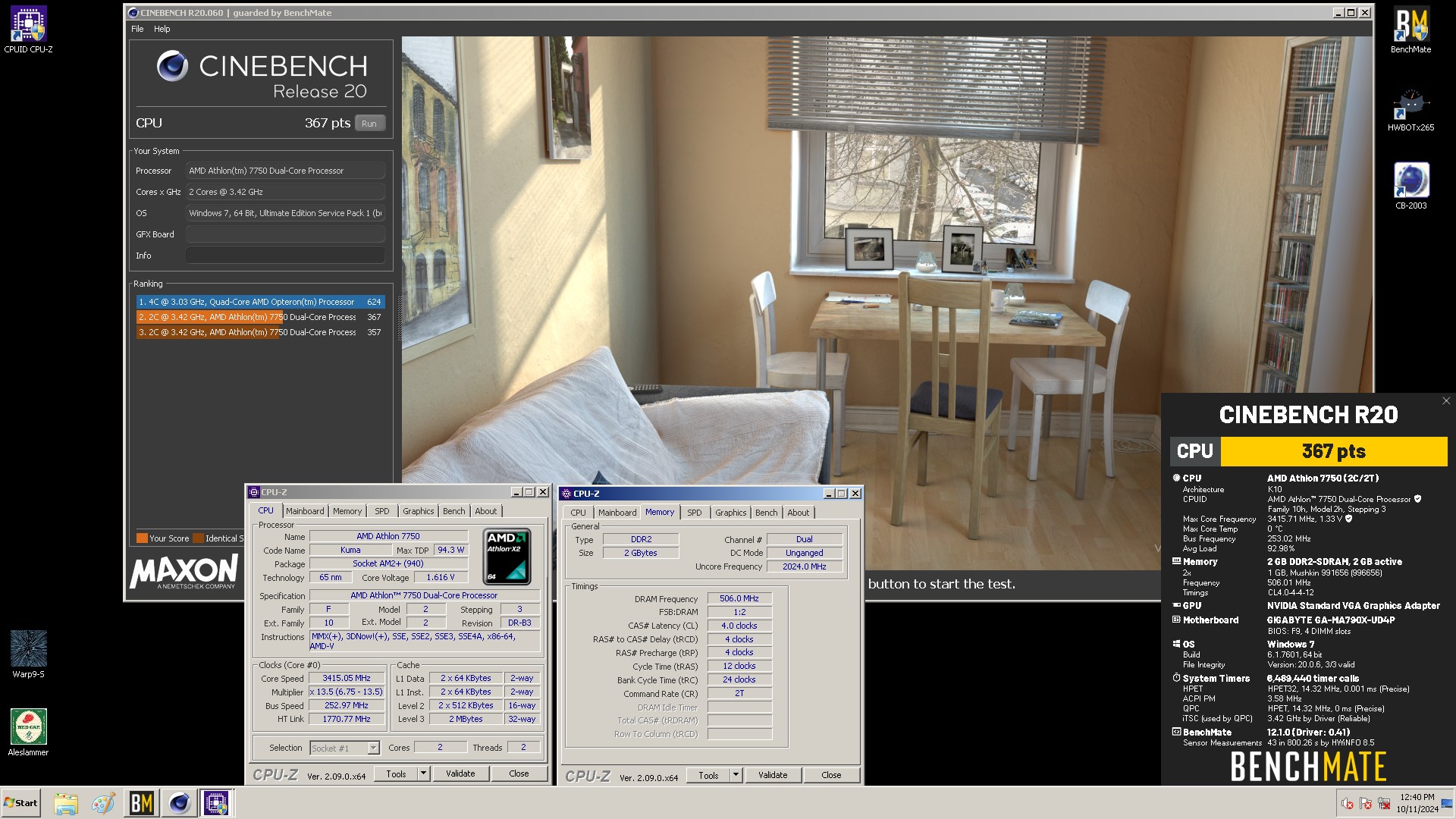Switch to SPD tab in the CPU-Z window showing the CPU tab
Image resolution: width=1456 pixels, height=819 pixels.
point(382,511)
